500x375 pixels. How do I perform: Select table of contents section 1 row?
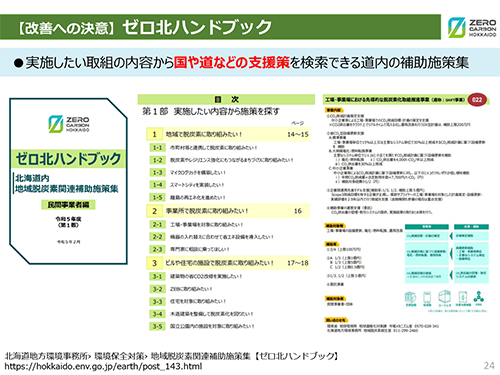click(x=228, y=134)
